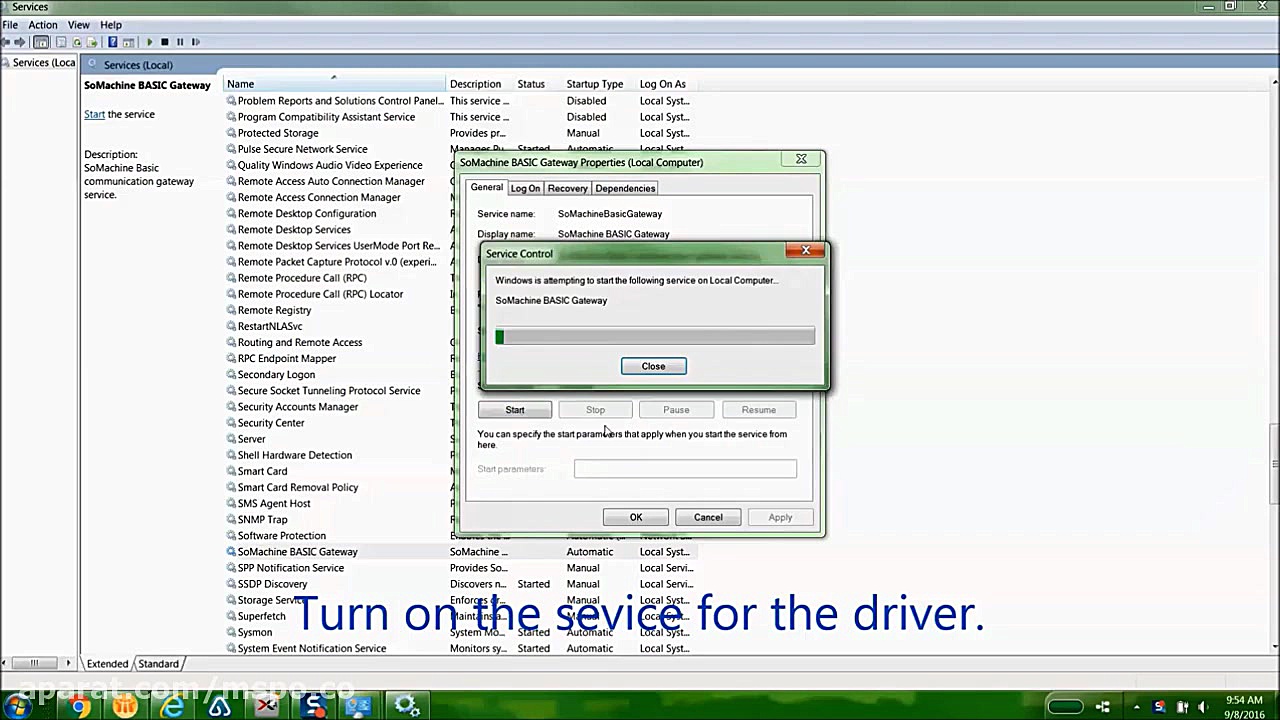
Task: Select the SNMP Trap service row
Action: (x=338, y=519)
